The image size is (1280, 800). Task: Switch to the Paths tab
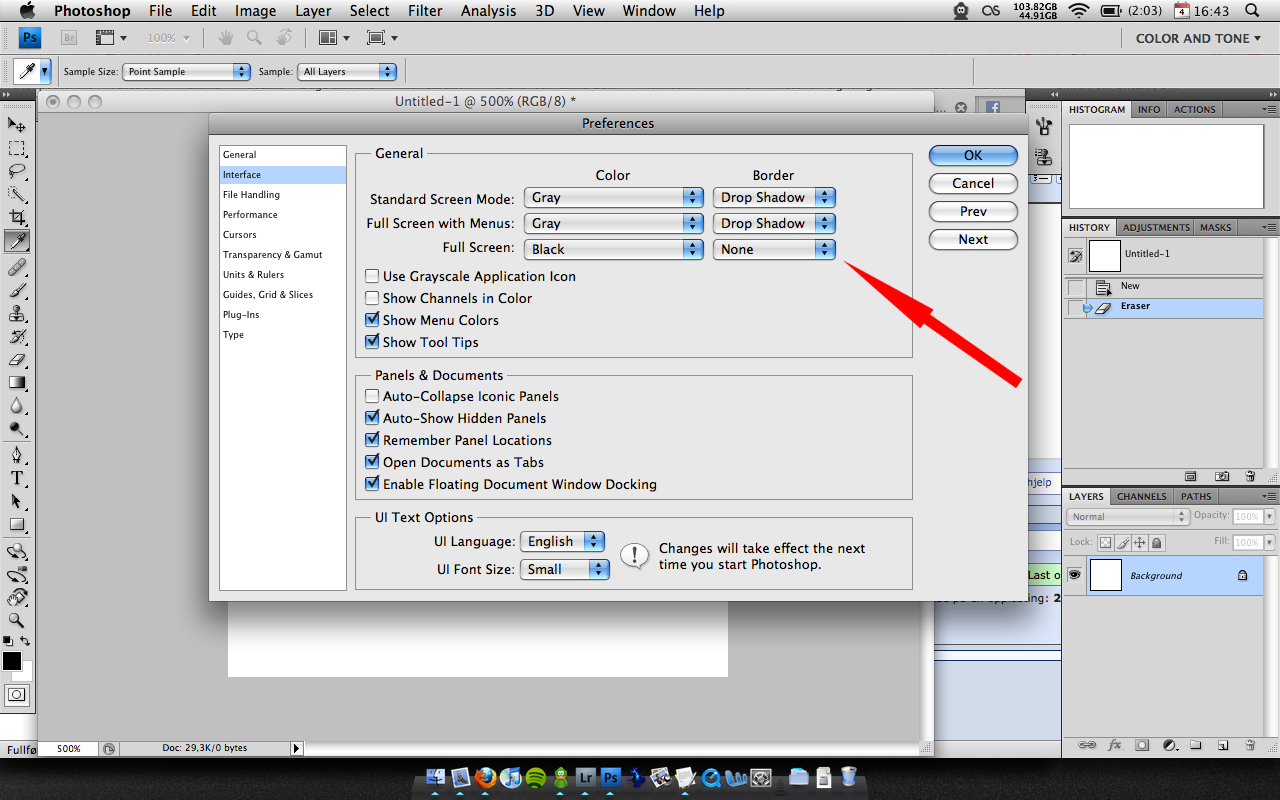1196,496
